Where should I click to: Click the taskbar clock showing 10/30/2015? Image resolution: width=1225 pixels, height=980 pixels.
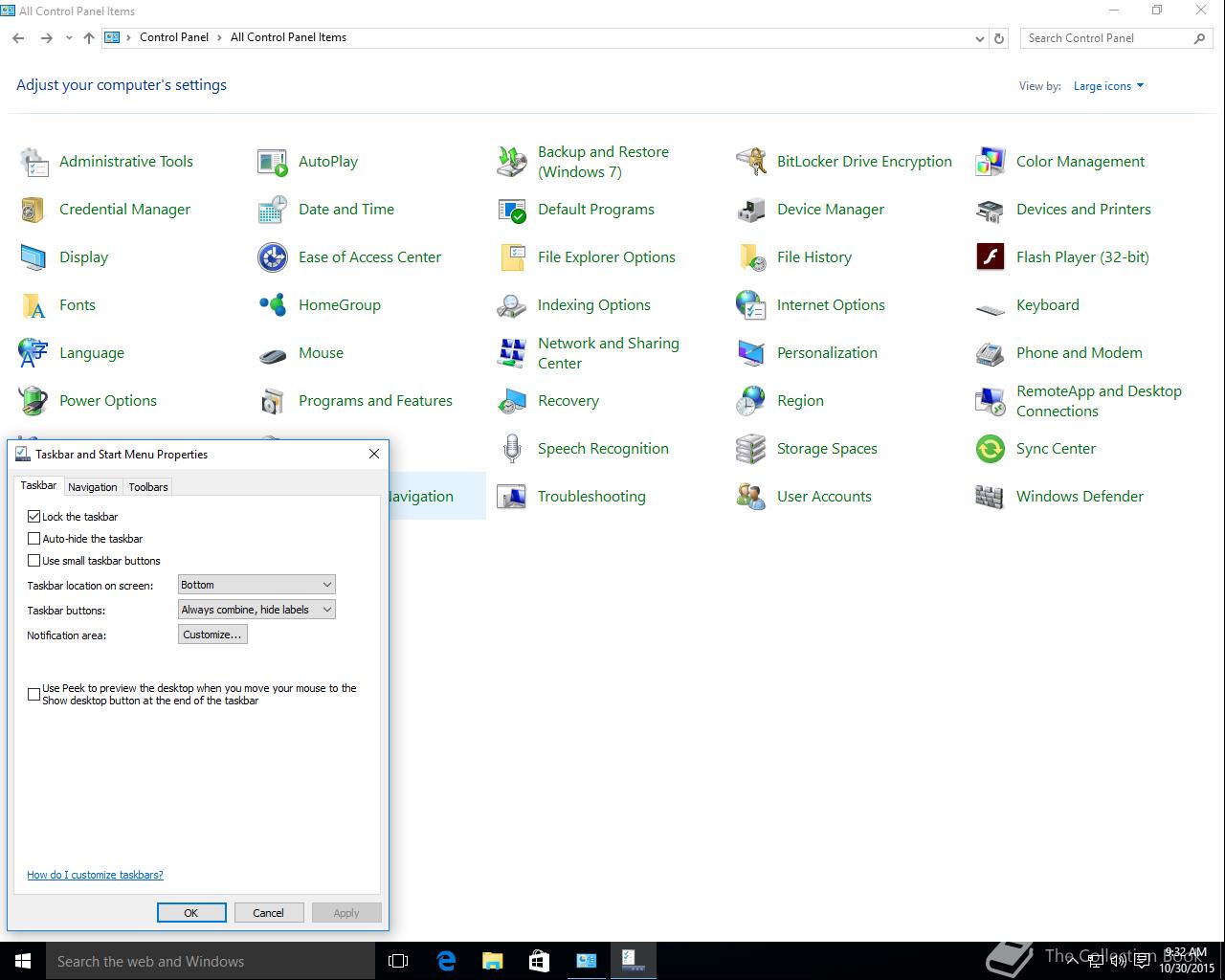[1186, 961]
